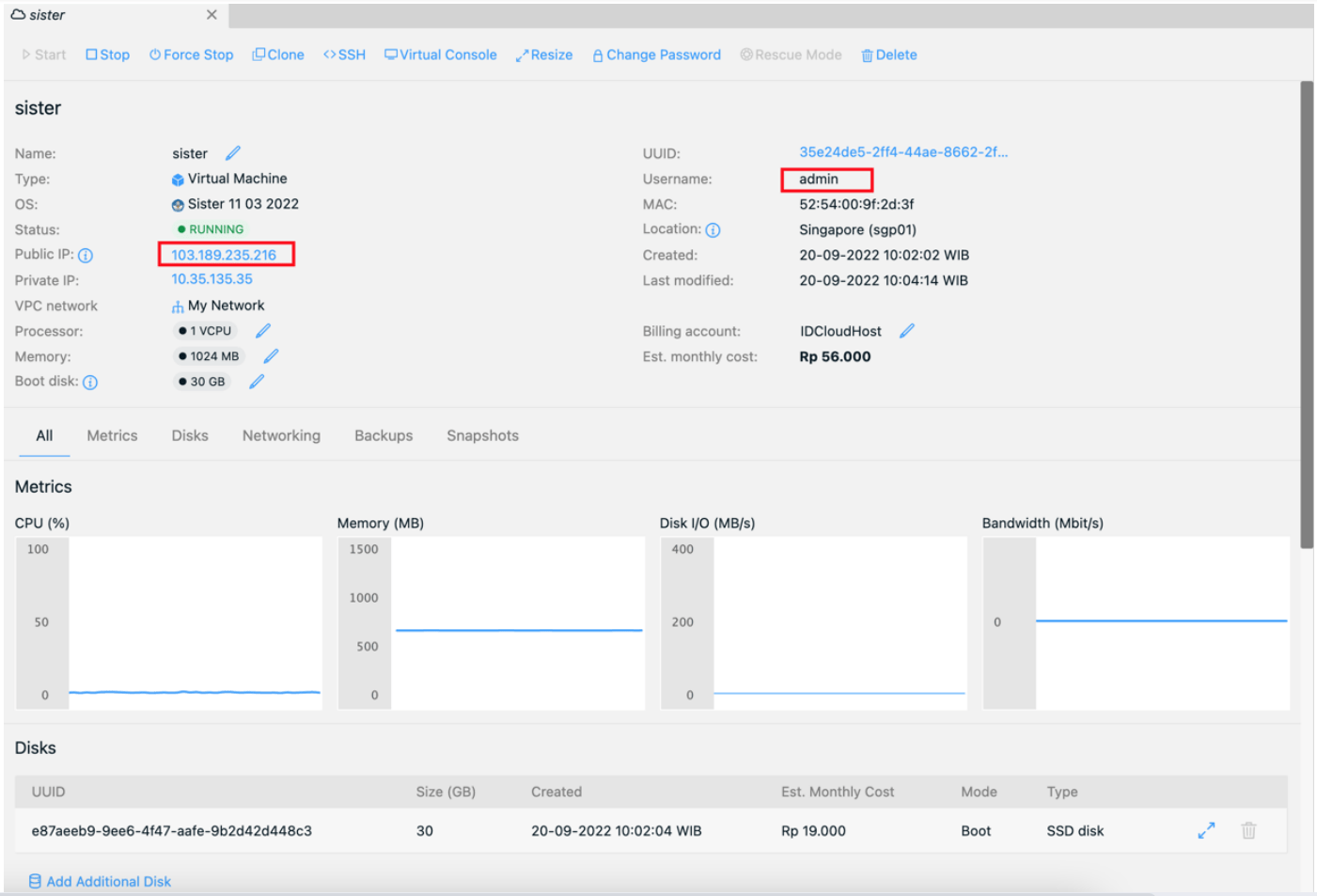Open the Virtual Console
This screenshot has height=896, width=1317.
[x=440, y=55]
